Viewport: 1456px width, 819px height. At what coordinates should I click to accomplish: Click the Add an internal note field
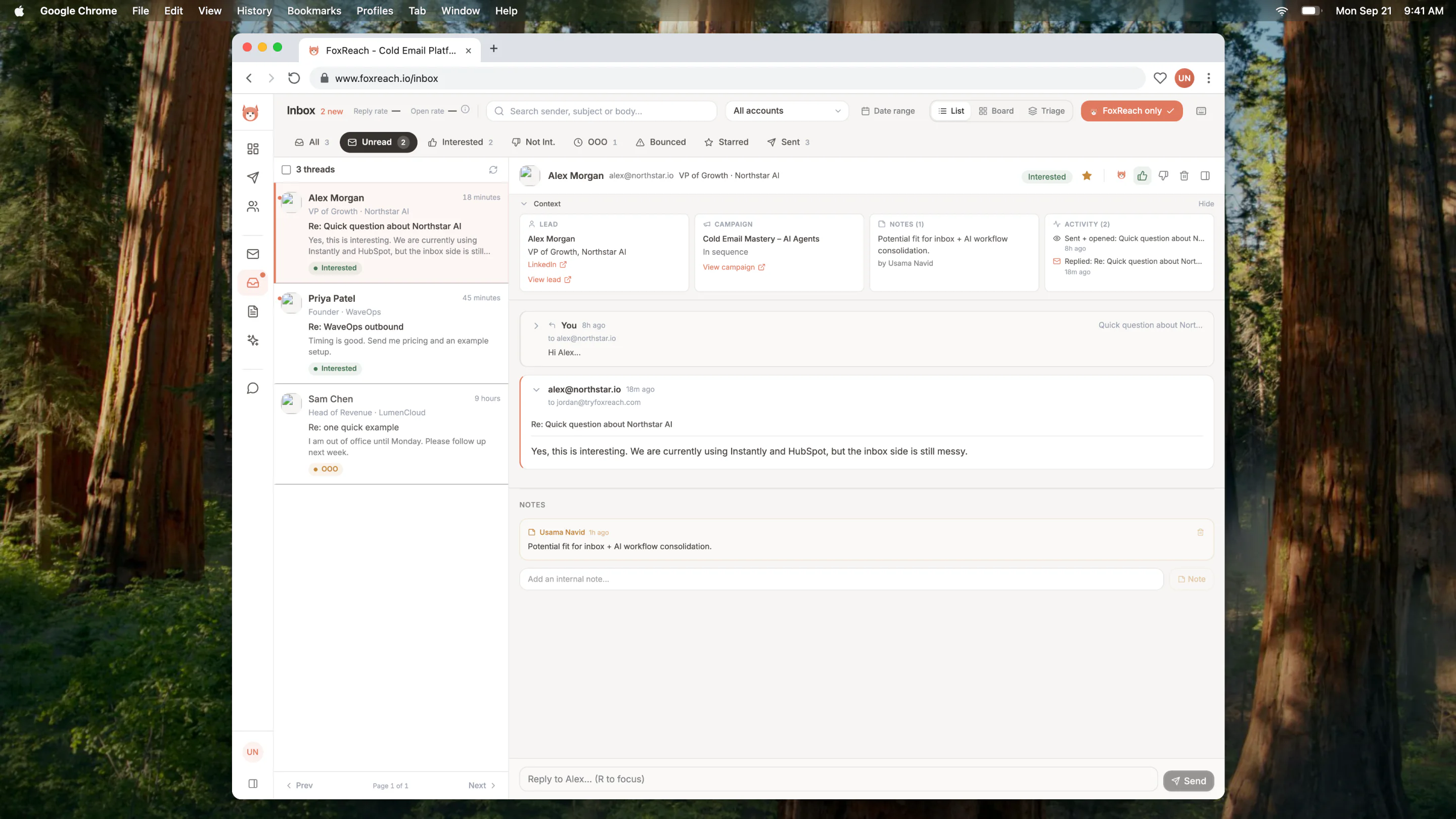tap(841, 579)
